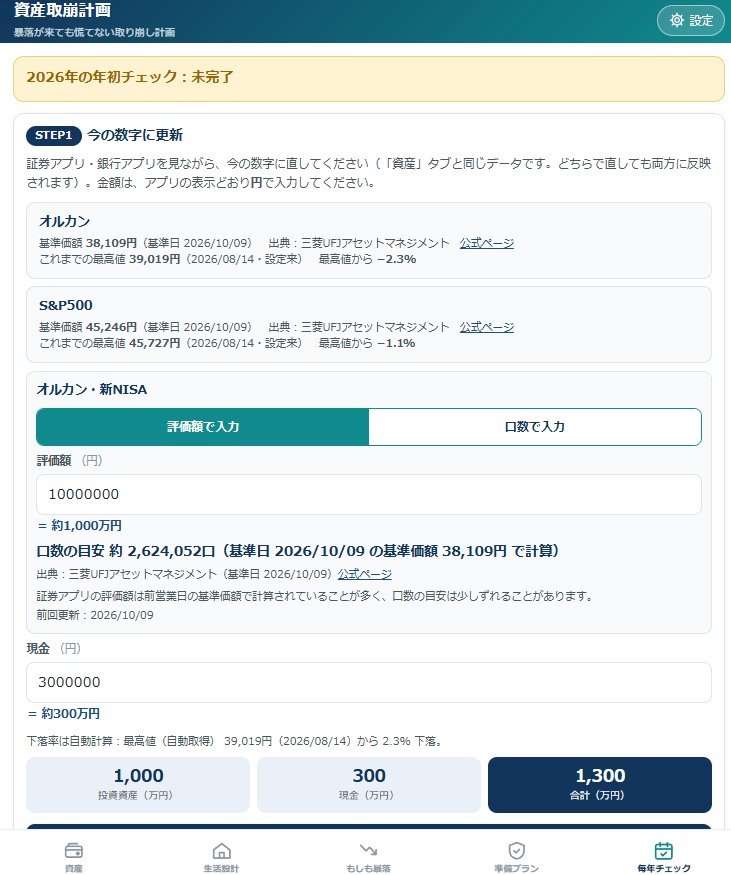Click the 基準価額 45,246円 text
This screenshot has height=875, width=731.
88,327
